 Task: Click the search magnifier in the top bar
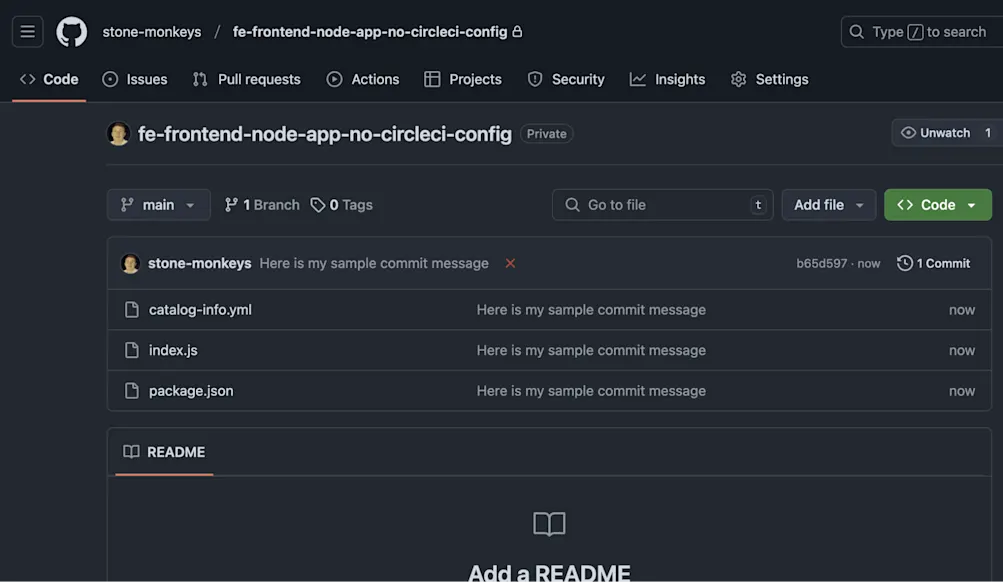coord(857,31)
